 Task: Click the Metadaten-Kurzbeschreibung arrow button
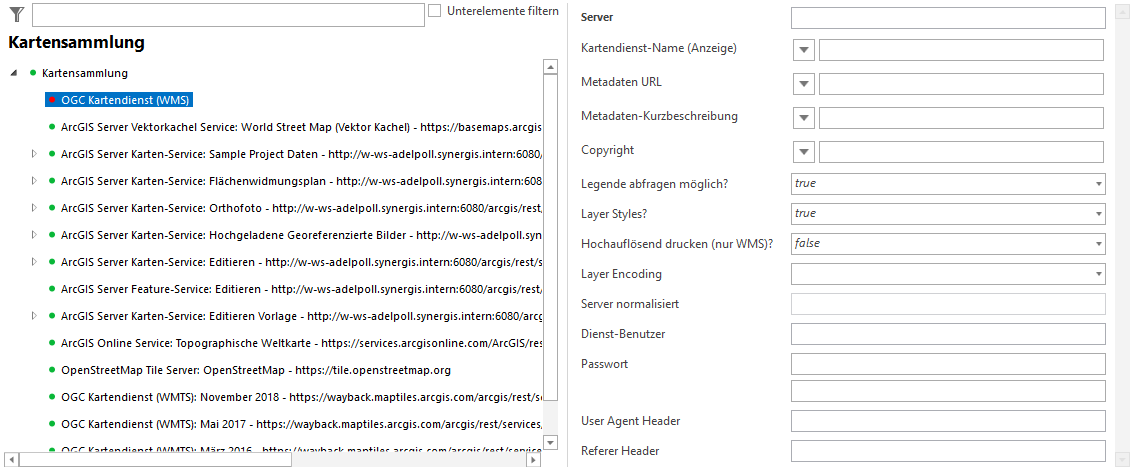[805, 118]
